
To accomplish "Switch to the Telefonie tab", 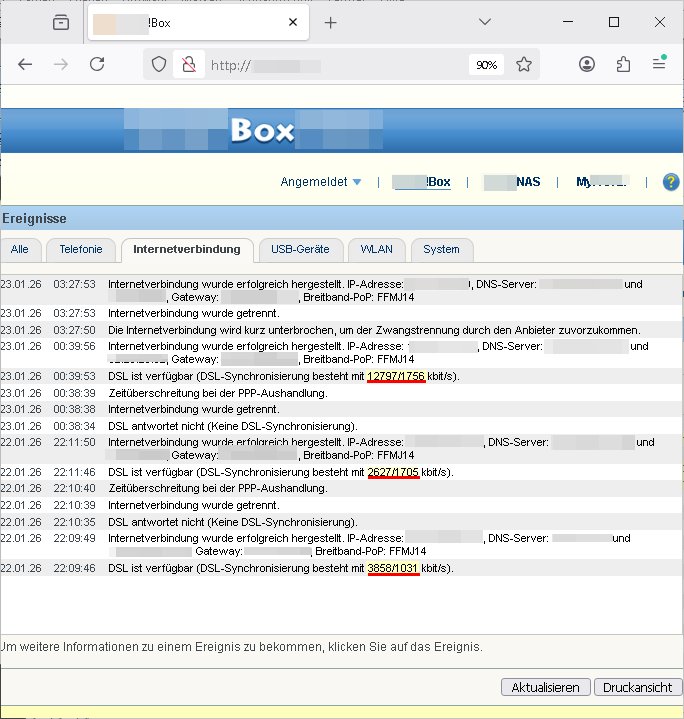I will pyautogui.click(x=81, y=249).
